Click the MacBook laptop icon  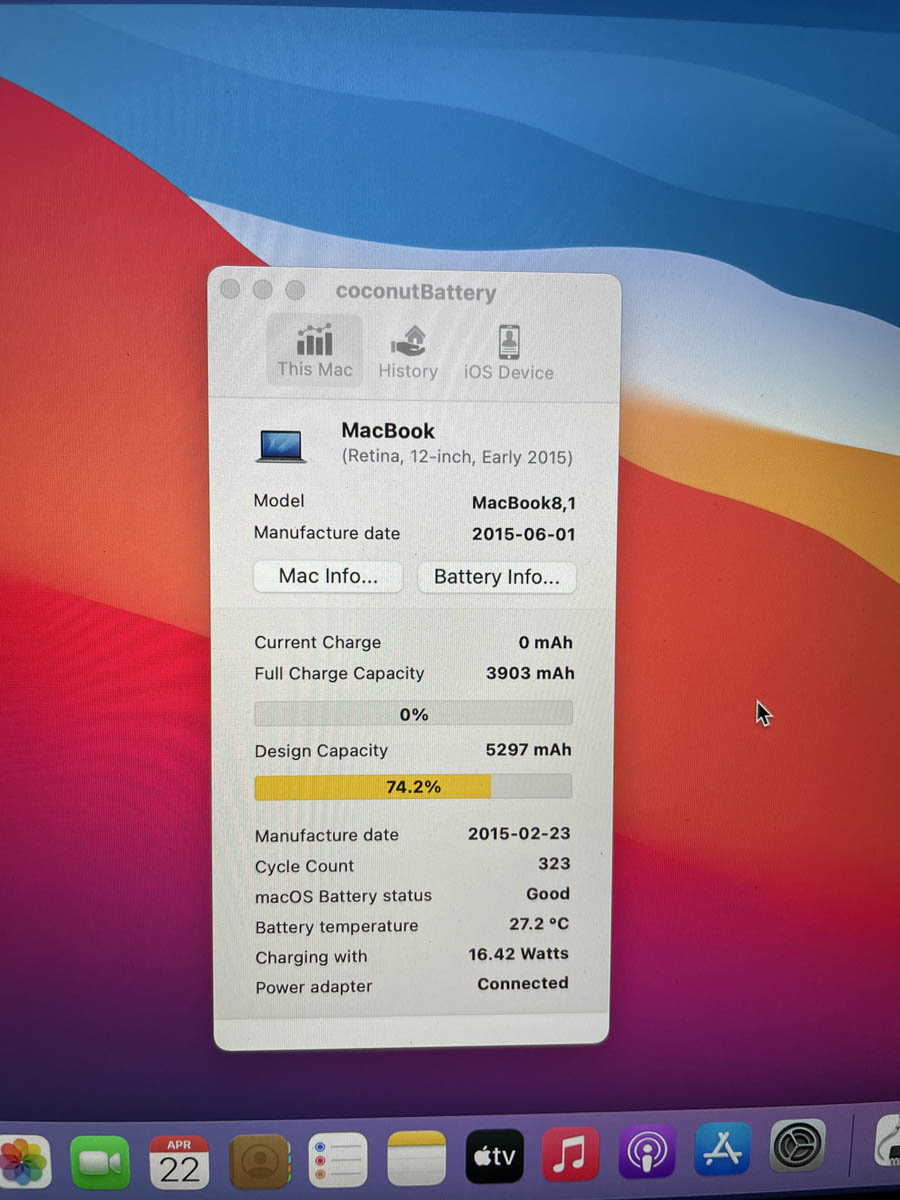coord(281,445)
